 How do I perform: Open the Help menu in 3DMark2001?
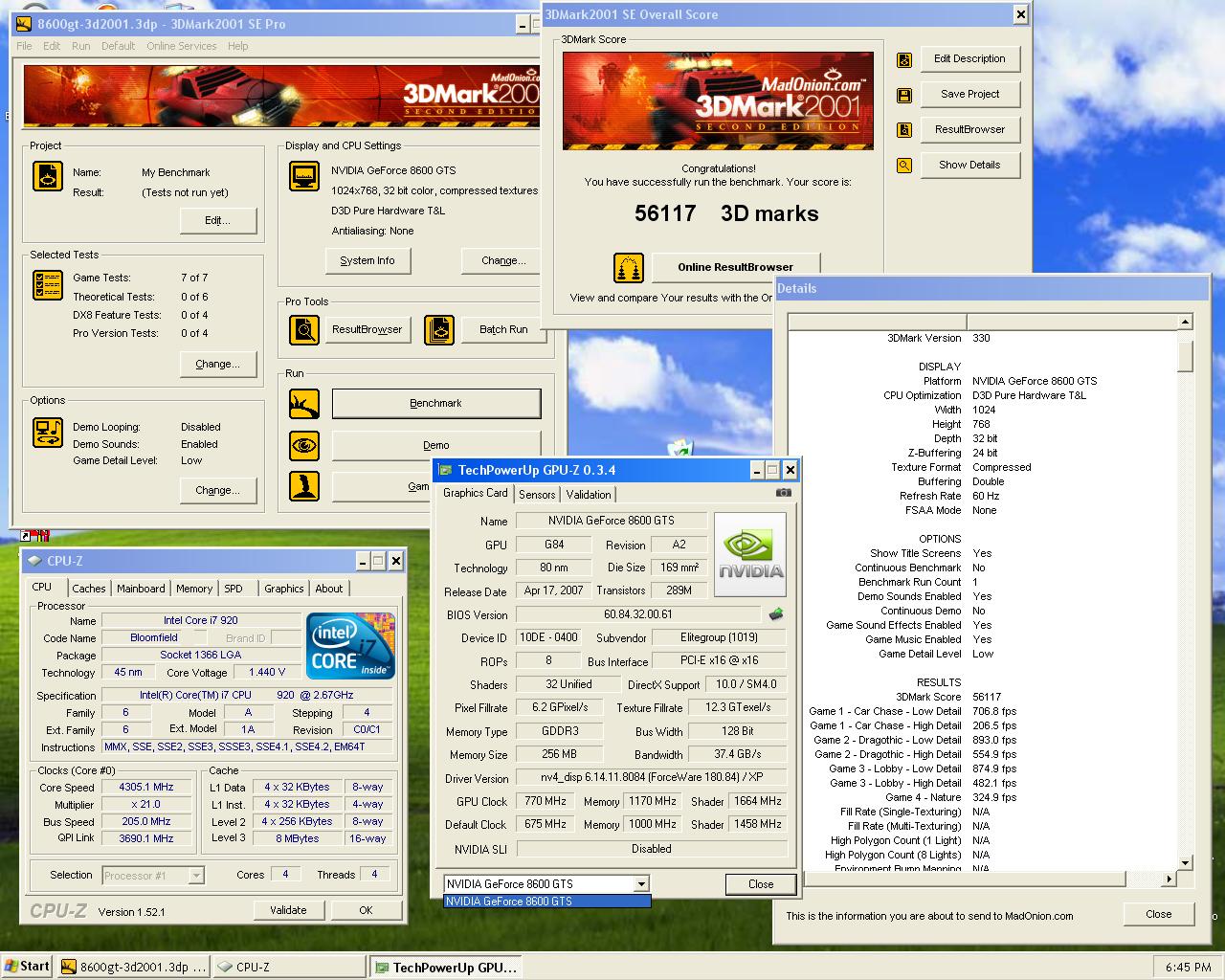[x=238, y=46]
